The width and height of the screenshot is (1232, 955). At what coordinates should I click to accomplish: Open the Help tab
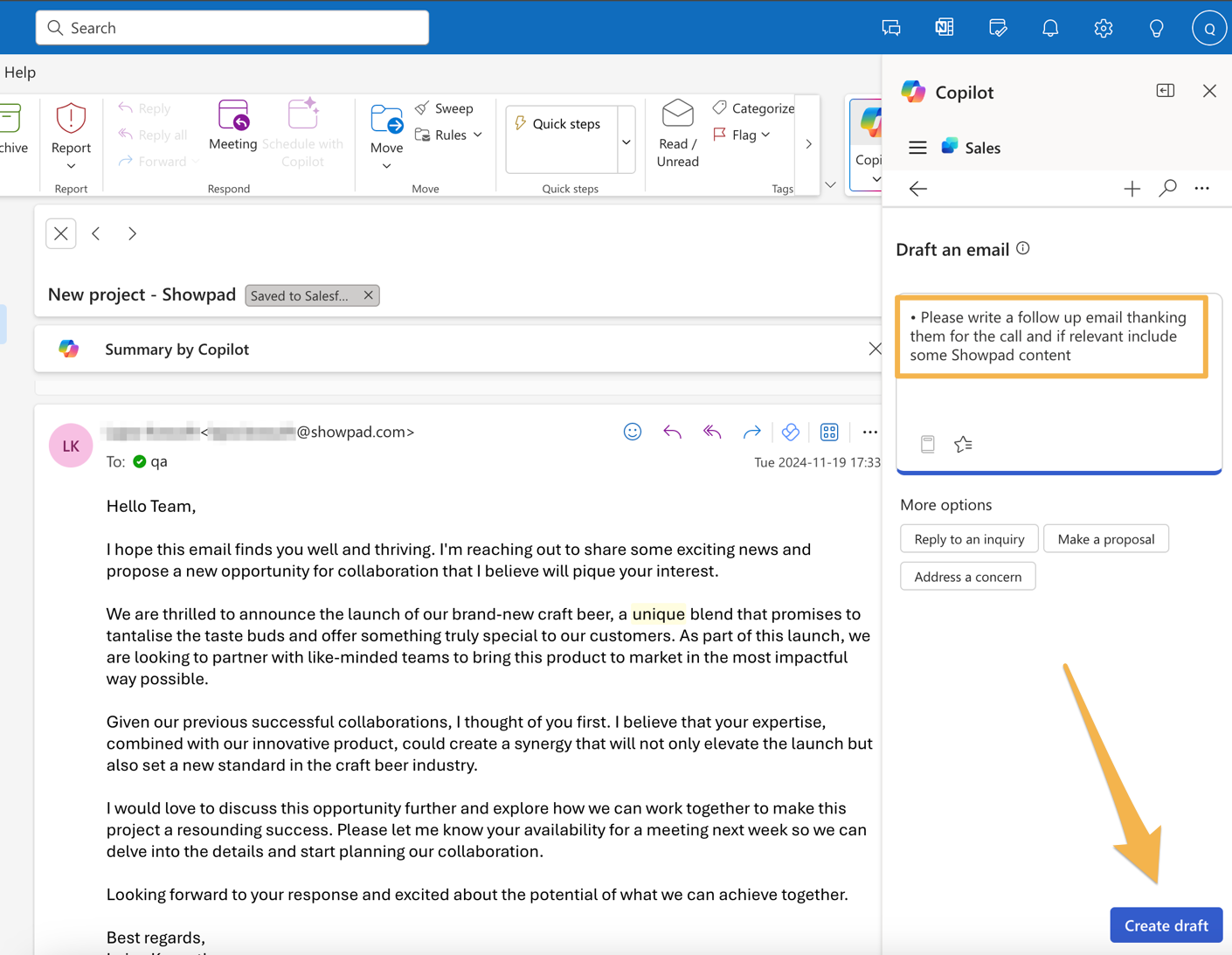pos(19,73)
